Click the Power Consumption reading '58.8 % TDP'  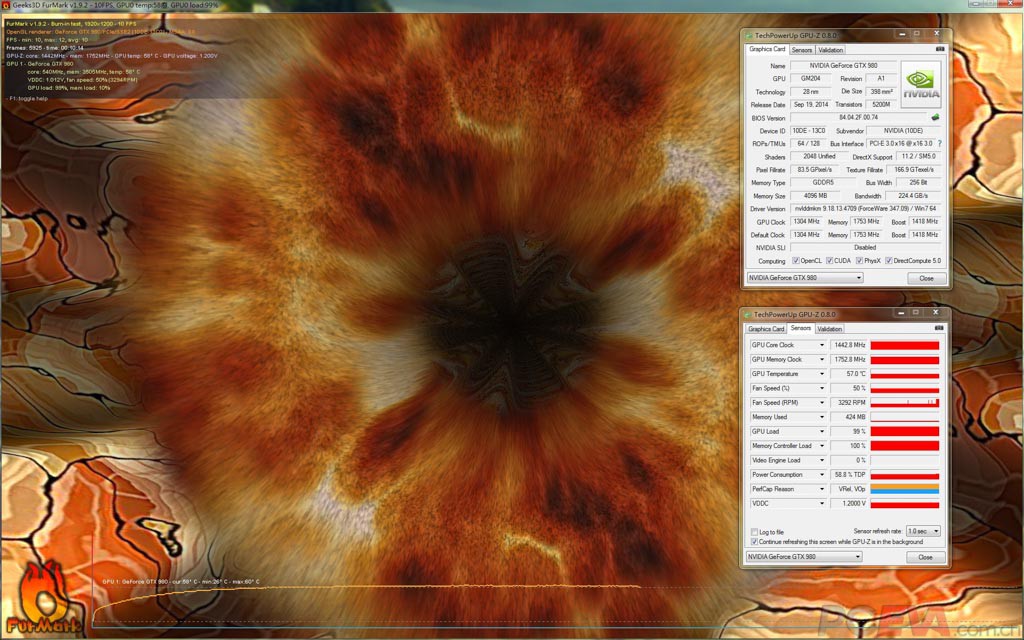click(848, 474)
